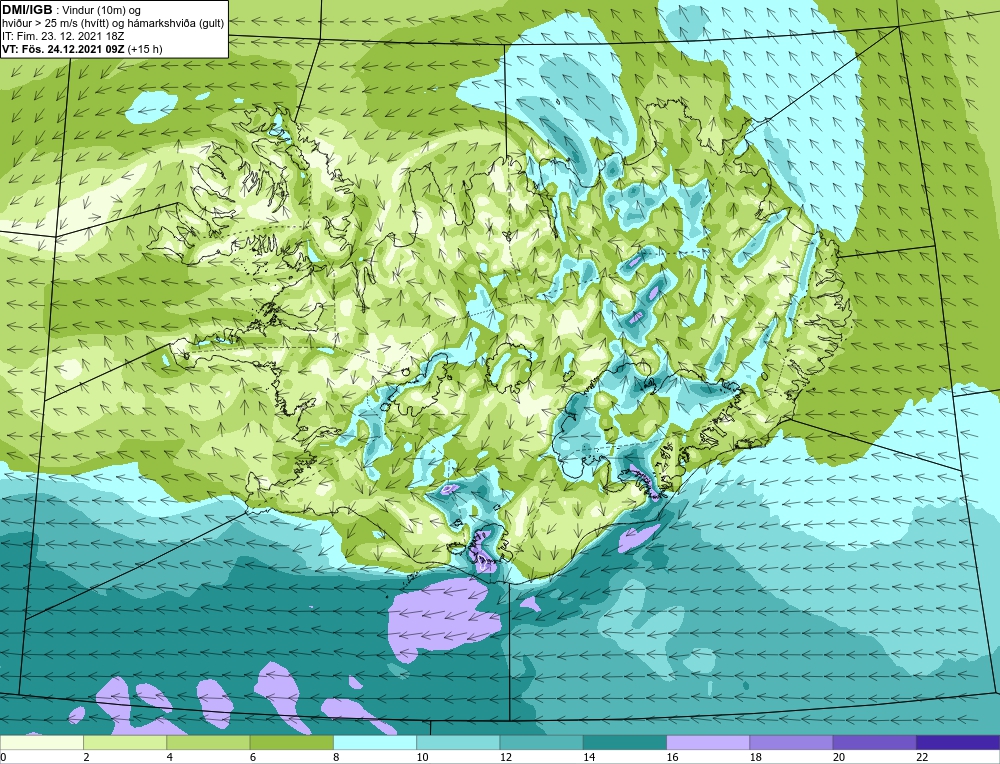Click the line mentioning 'hámarkshviða (gult)'
Viewport: 1000px width, 764px height.
[x=113, y=24]
